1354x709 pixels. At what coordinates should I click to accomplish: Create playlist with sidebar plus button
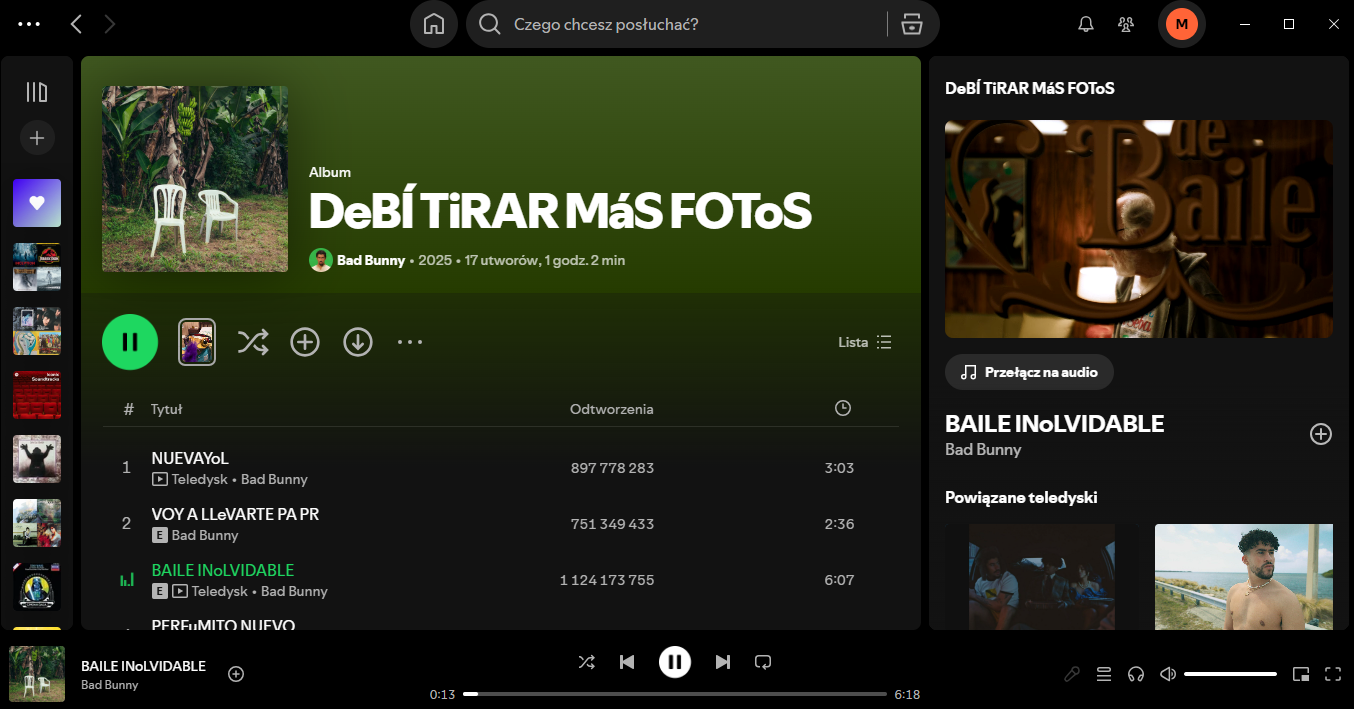(37, 138)
